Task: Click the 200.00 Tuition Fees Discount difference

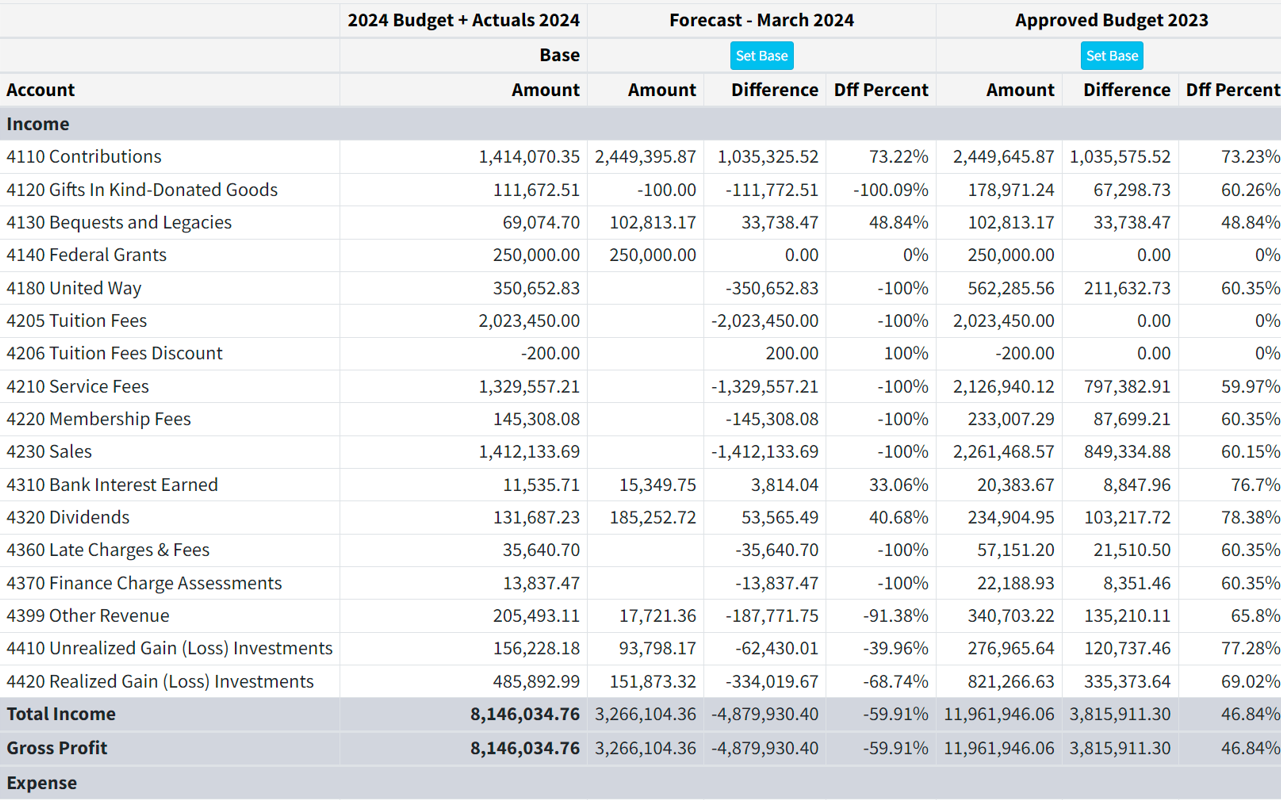Action: point(792,353)
